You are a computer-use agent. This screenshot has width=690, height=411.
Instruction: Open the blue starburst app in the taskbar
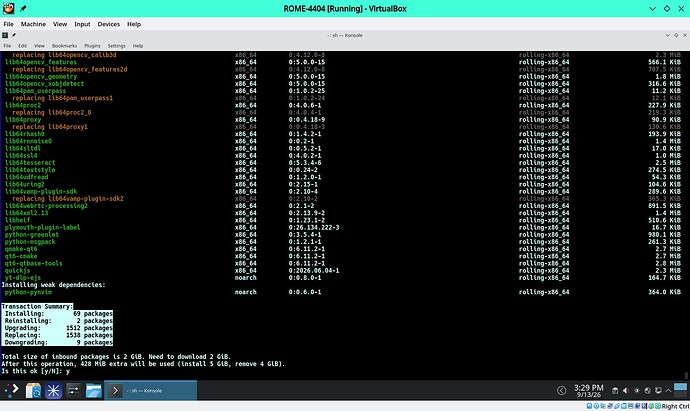coord(53,390)
